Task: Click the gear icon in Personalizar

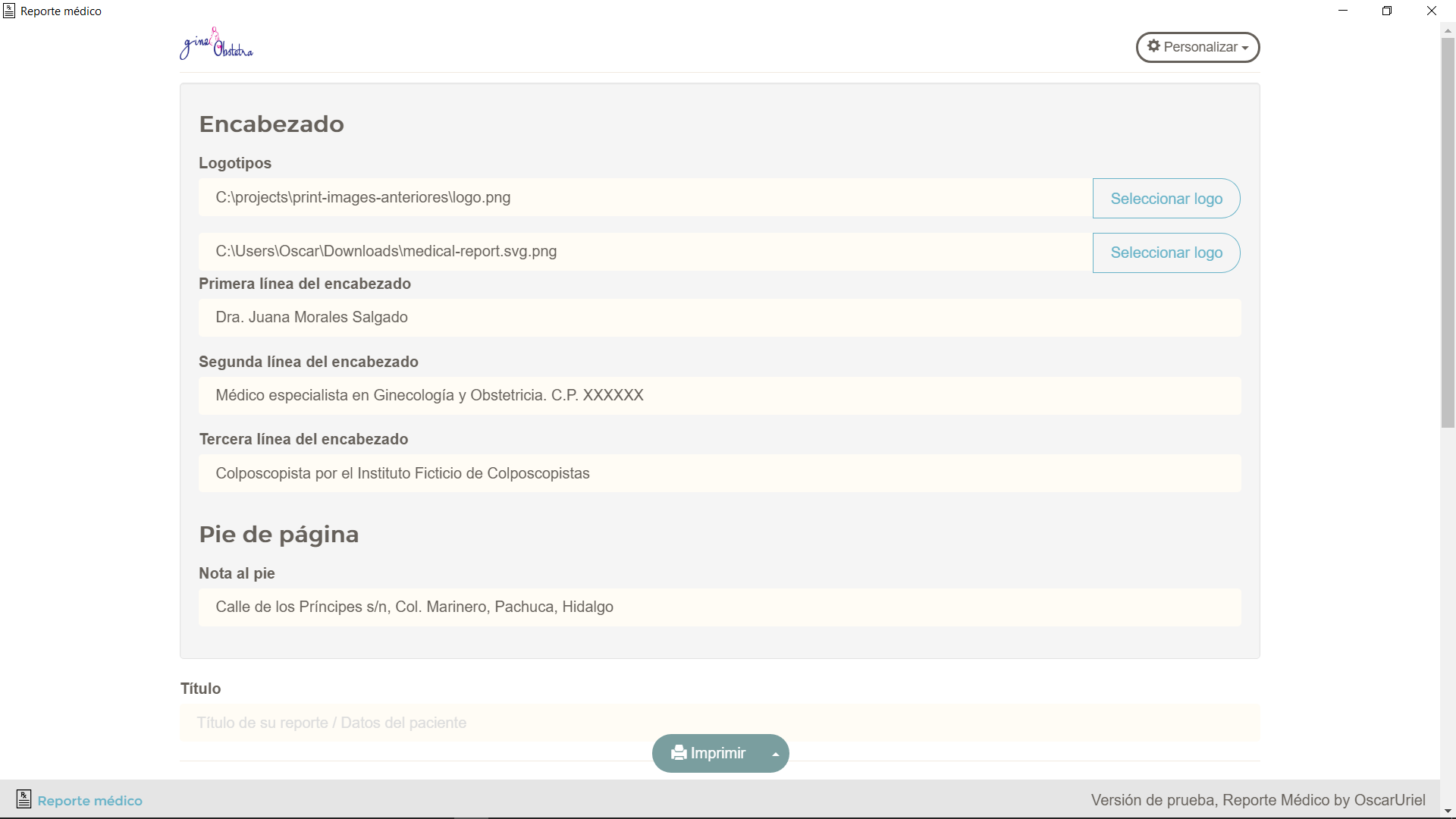Action: 1153,46
